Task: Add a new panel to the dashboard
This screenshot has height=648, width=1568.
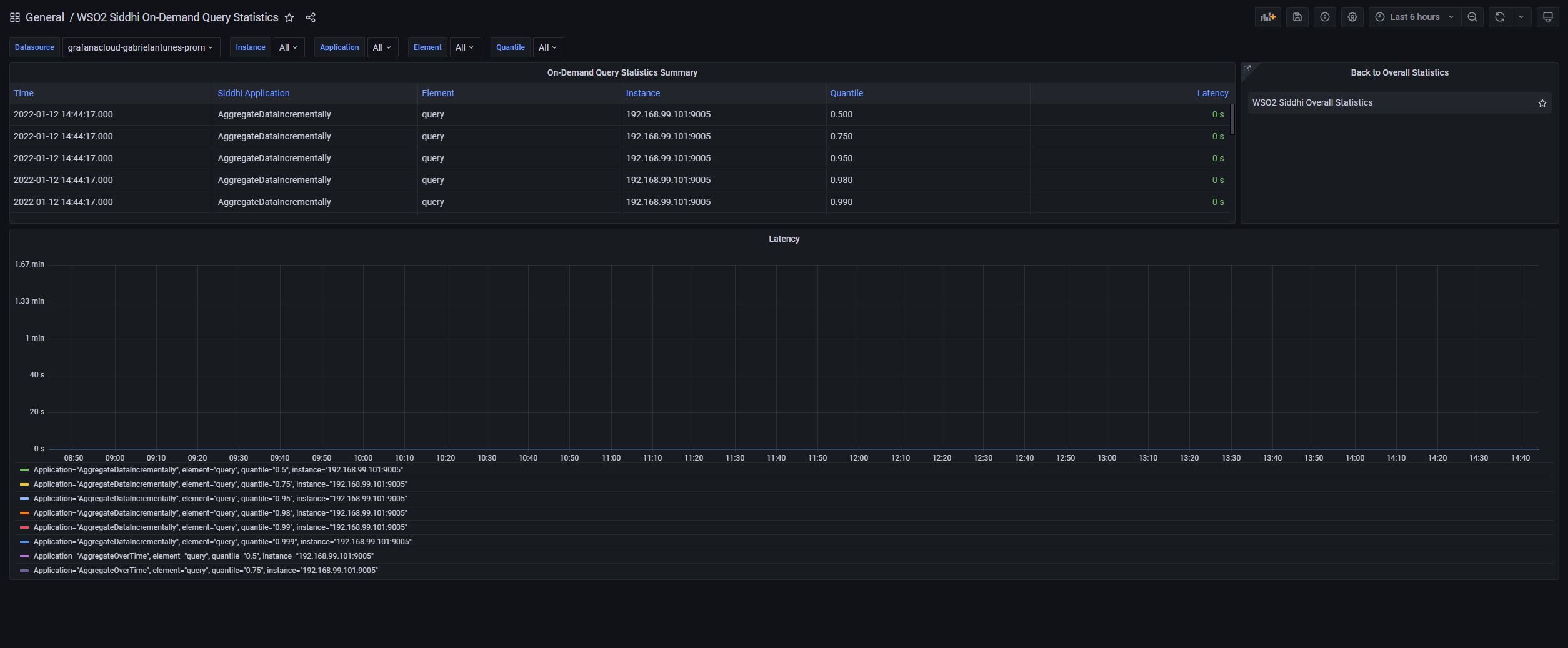Action: 1268,17
